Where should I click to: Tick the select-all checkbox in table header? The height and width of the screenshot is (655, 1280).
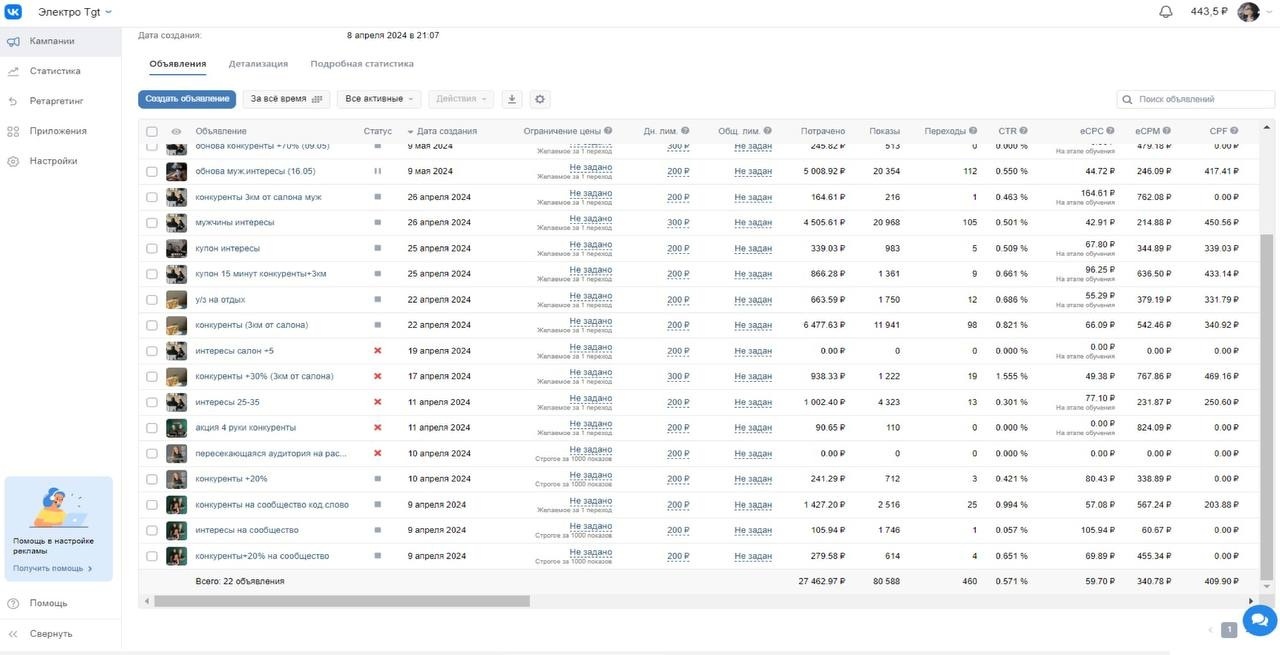tap(152, 131)
